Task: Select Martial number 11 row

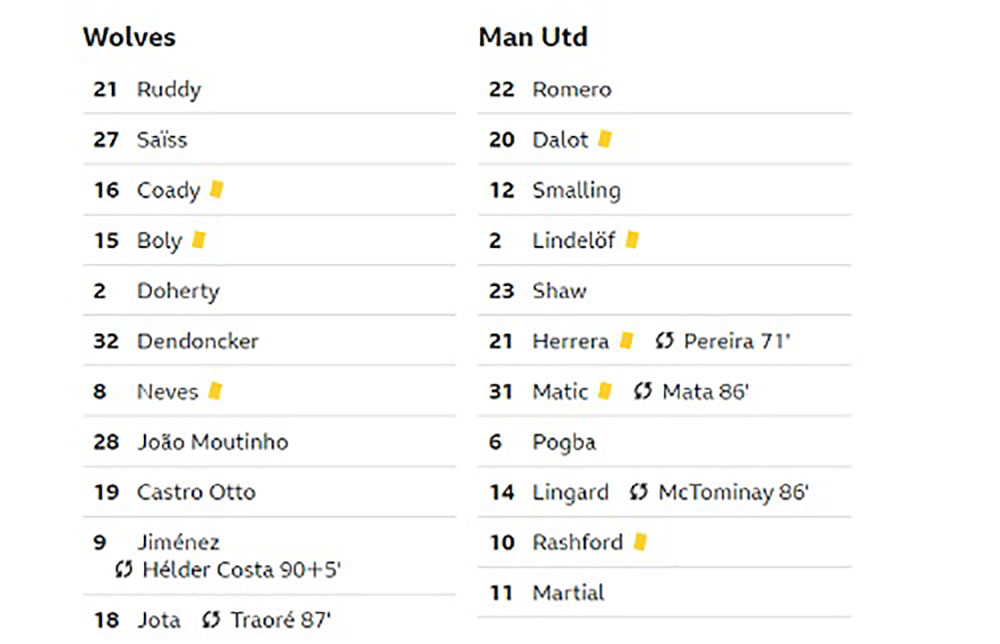Action: point(665,592)
